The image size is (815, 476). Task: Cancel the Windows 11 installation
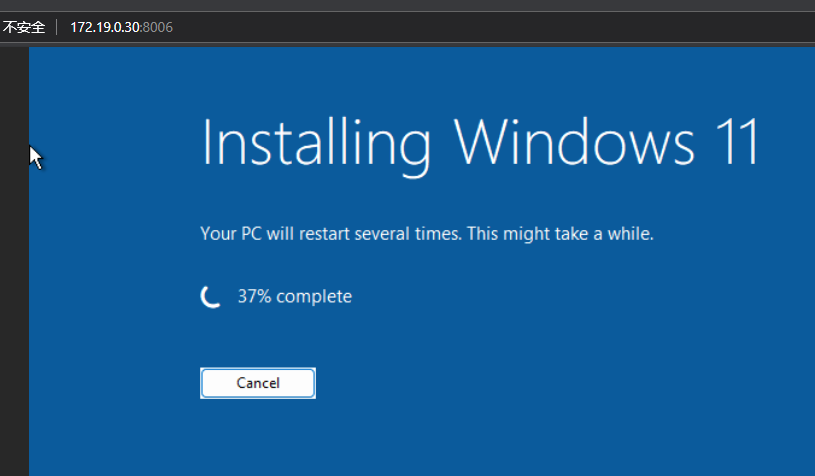pyautogui.click(x=258, y=383)
